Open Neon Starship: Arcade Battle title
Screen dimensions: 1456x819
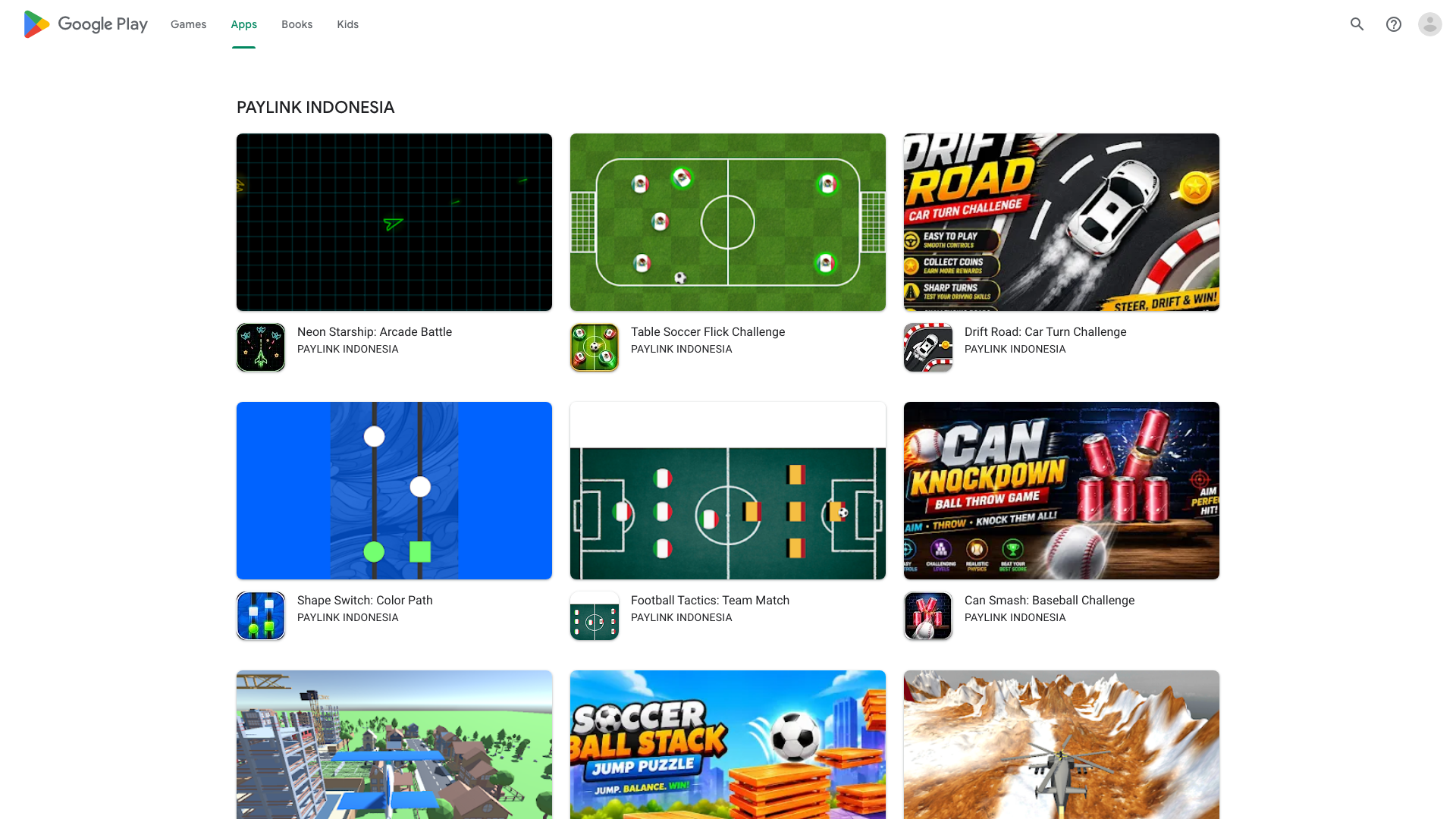pos(375,332)
